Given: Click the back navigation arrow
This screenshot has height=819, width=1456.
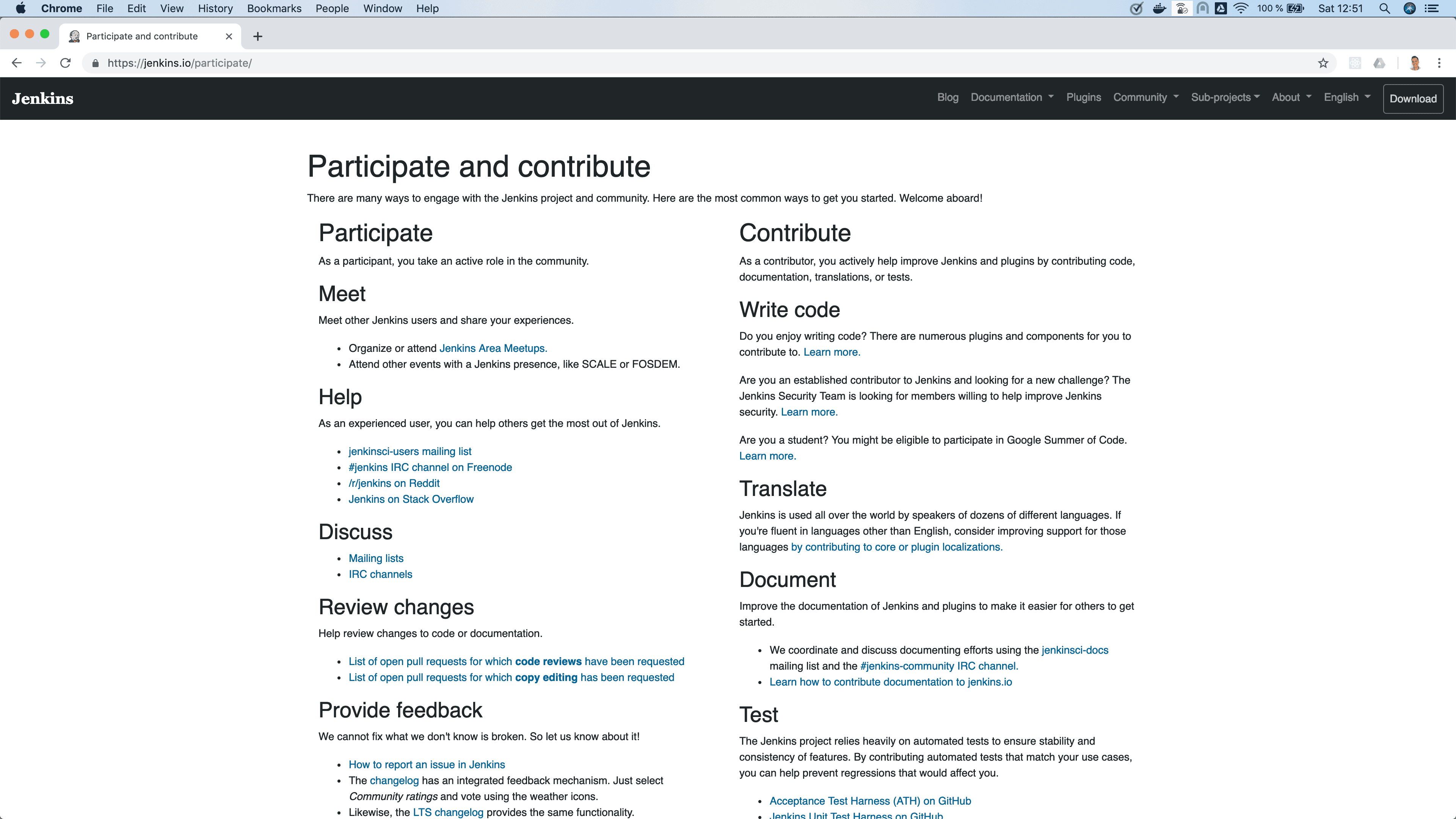Looking at the screenshot, I should click(16, 63).
